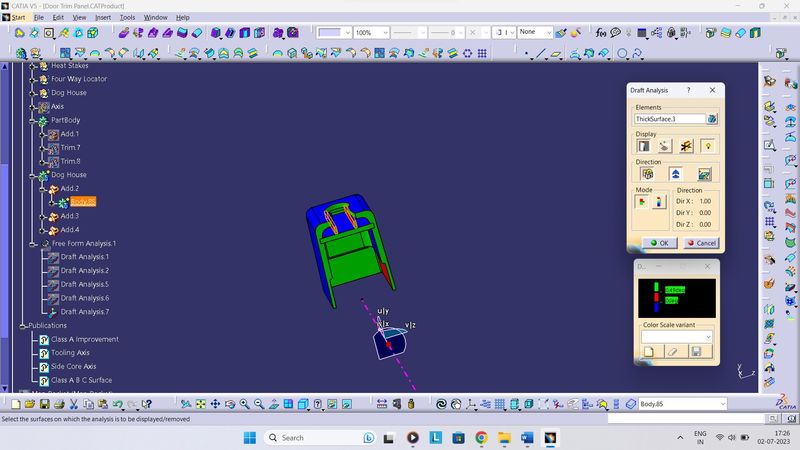Open the Insert menu
This screenshot has width=800, height=450.
[x=103, y=17]
